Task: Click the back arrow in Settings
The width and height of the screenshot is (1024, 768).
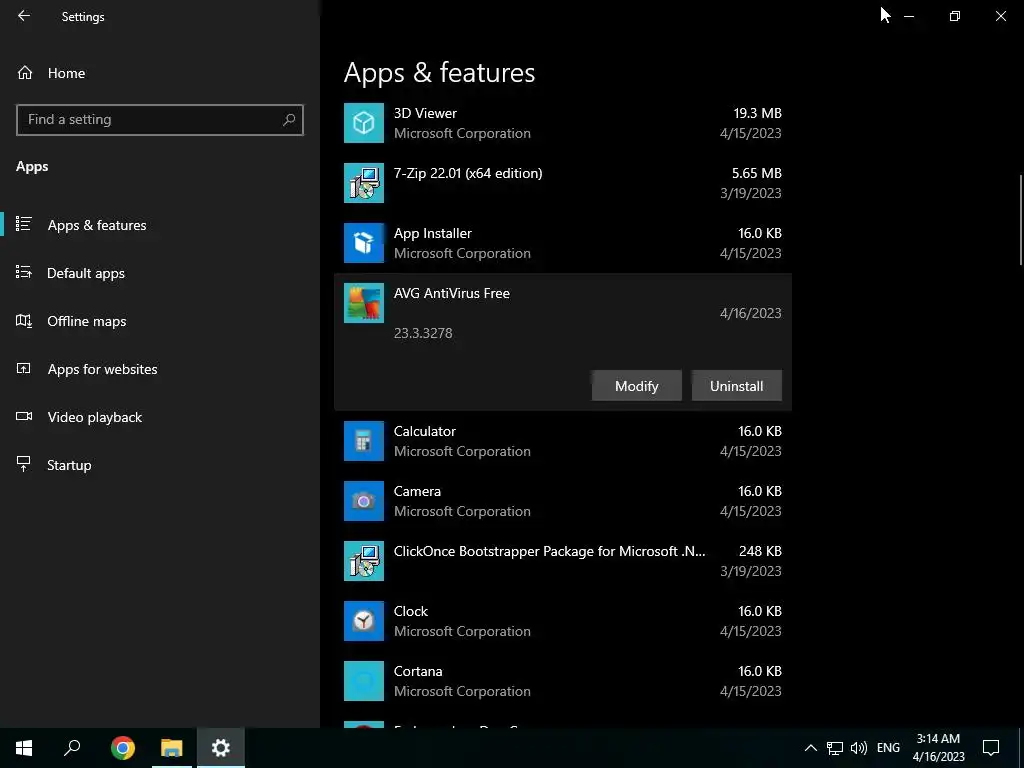Action: (24, 16)
